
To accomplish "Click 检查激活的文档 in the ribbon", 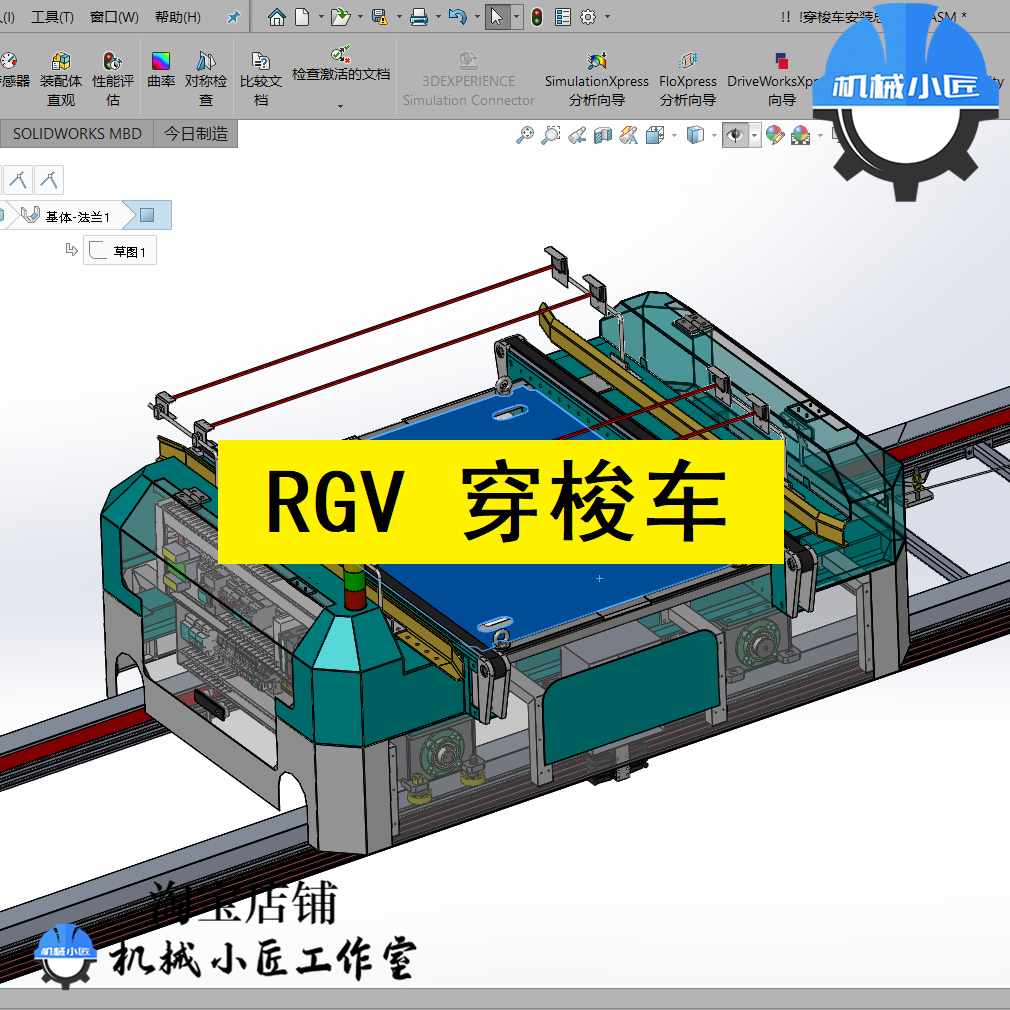I will [x=342, y=70].
